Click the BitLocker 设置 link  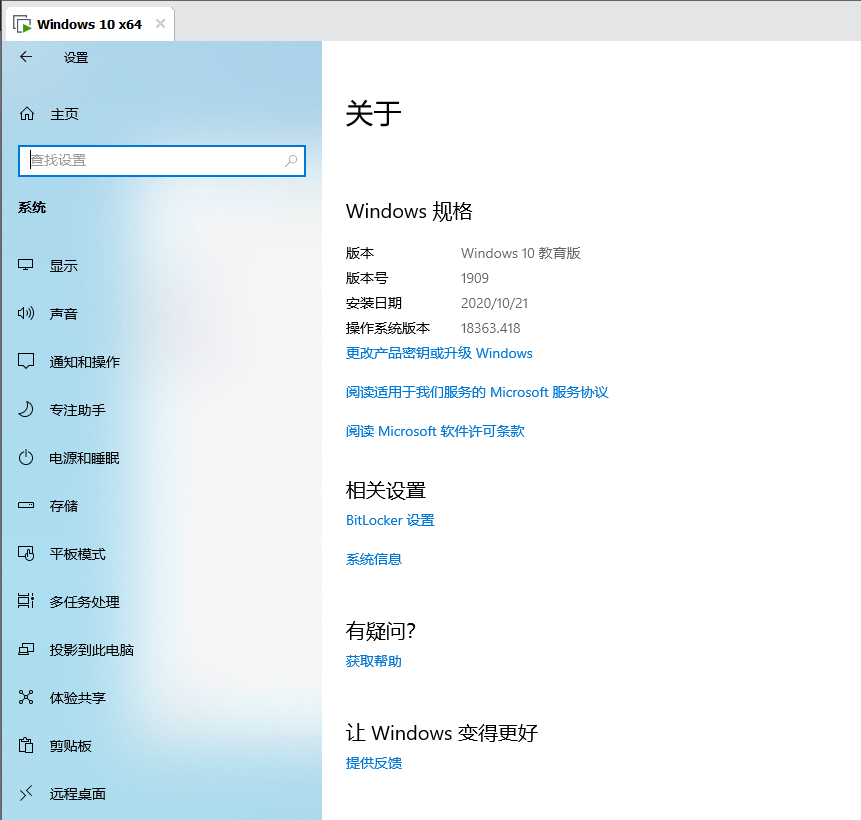tap(390, 520)
